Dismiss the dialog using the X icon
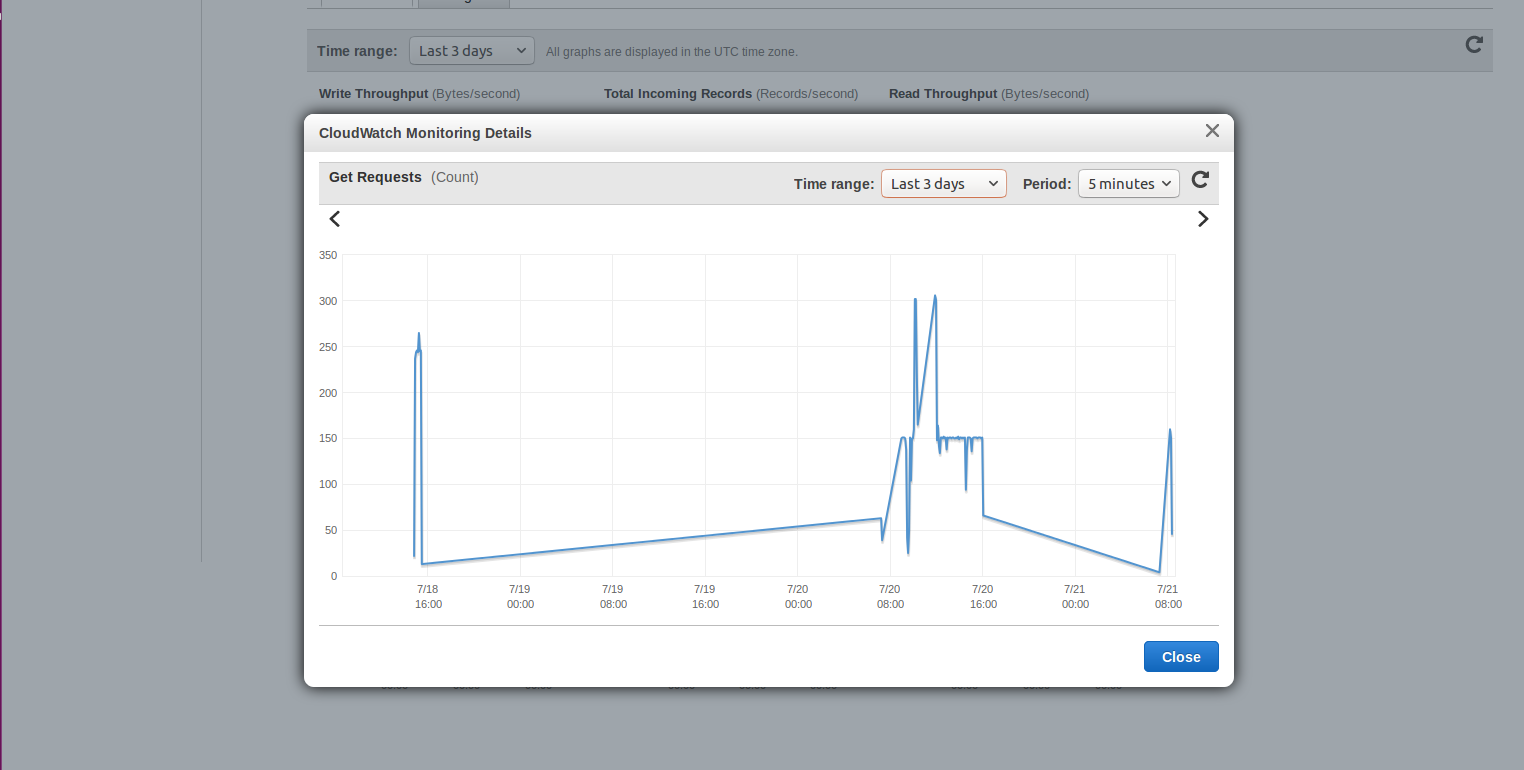The width and height of the screenshot is (1524, 770). (x=1212, y=131)
